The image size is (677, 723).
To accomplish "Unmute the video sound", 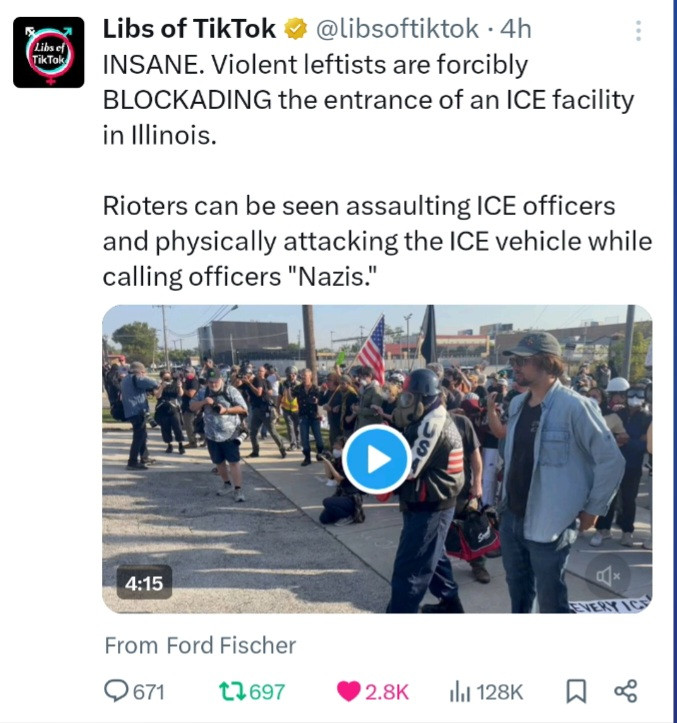I will [607, 575].
